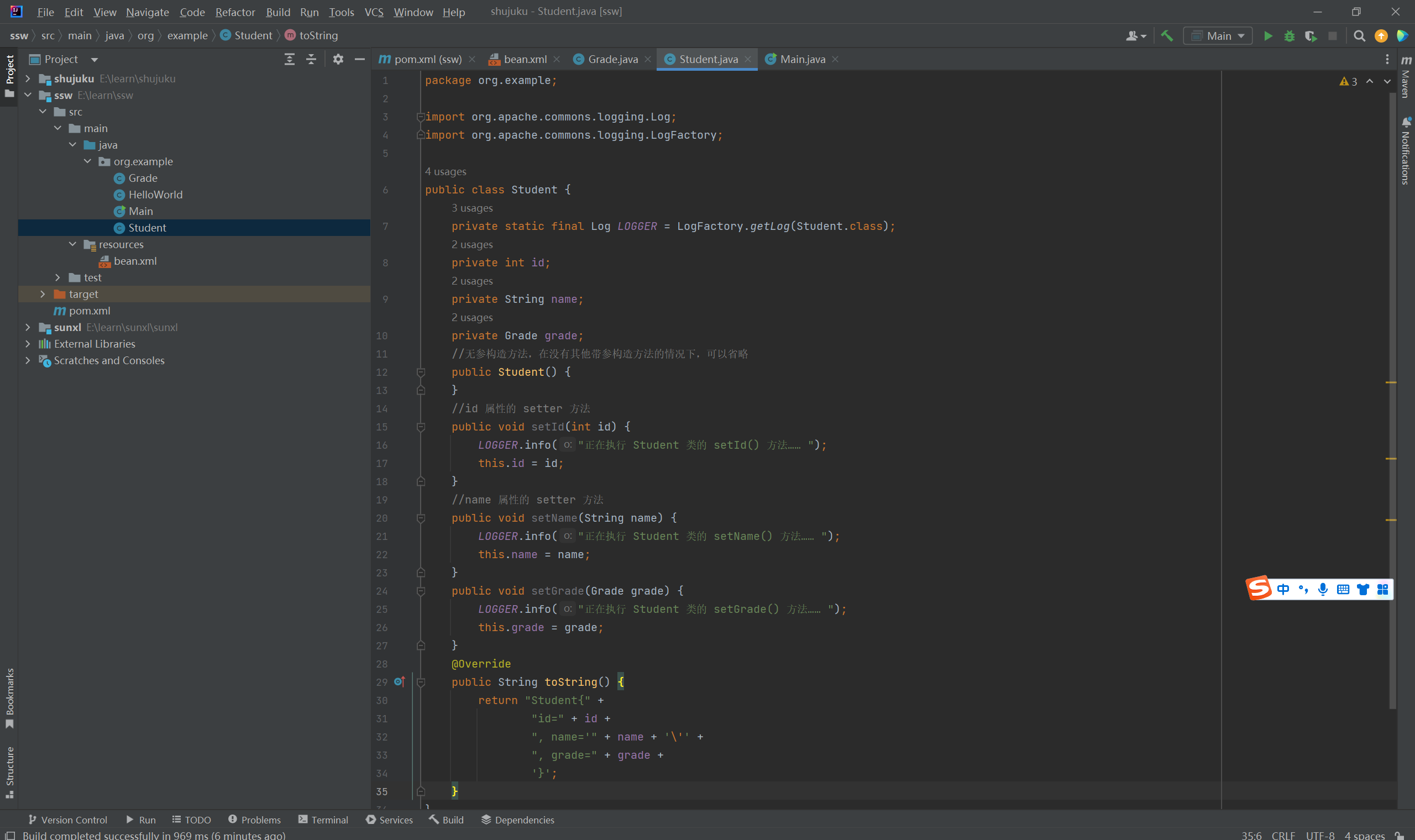The height and width of the screenshot is (840, 1415).
Task: Open the Terminal tool window
Action: pyautogui.click(x=323, y=820)
